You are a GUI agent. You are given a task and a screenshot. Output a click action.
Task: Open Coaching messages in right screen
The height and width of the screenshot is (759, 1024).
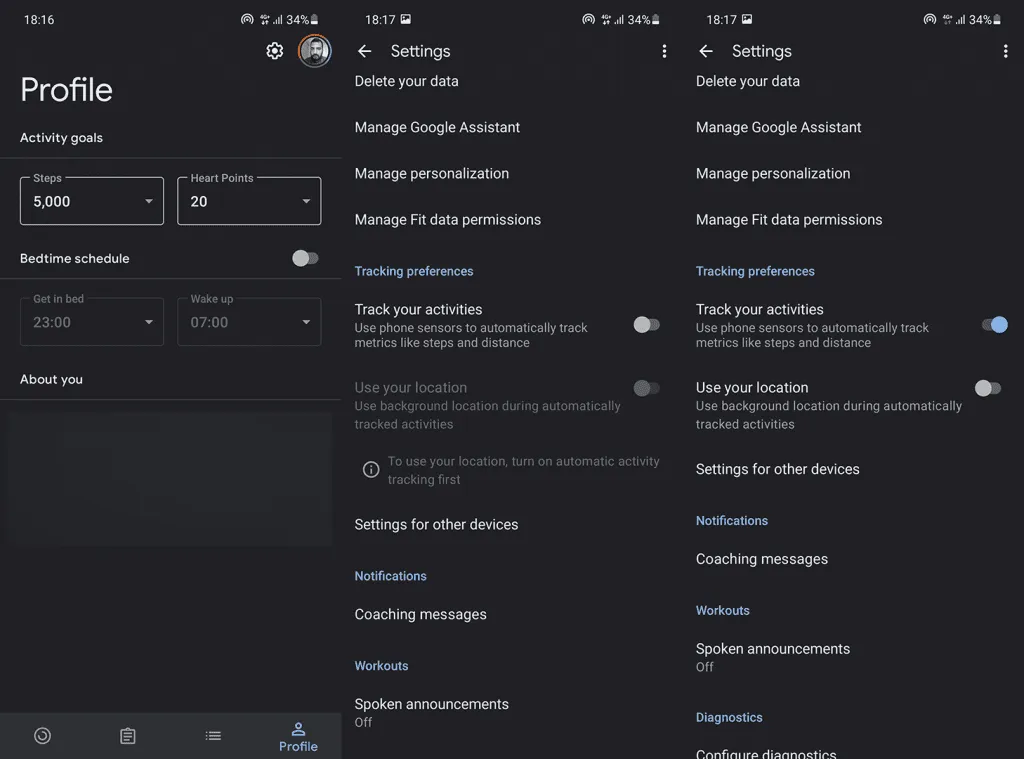pos(762,559)
